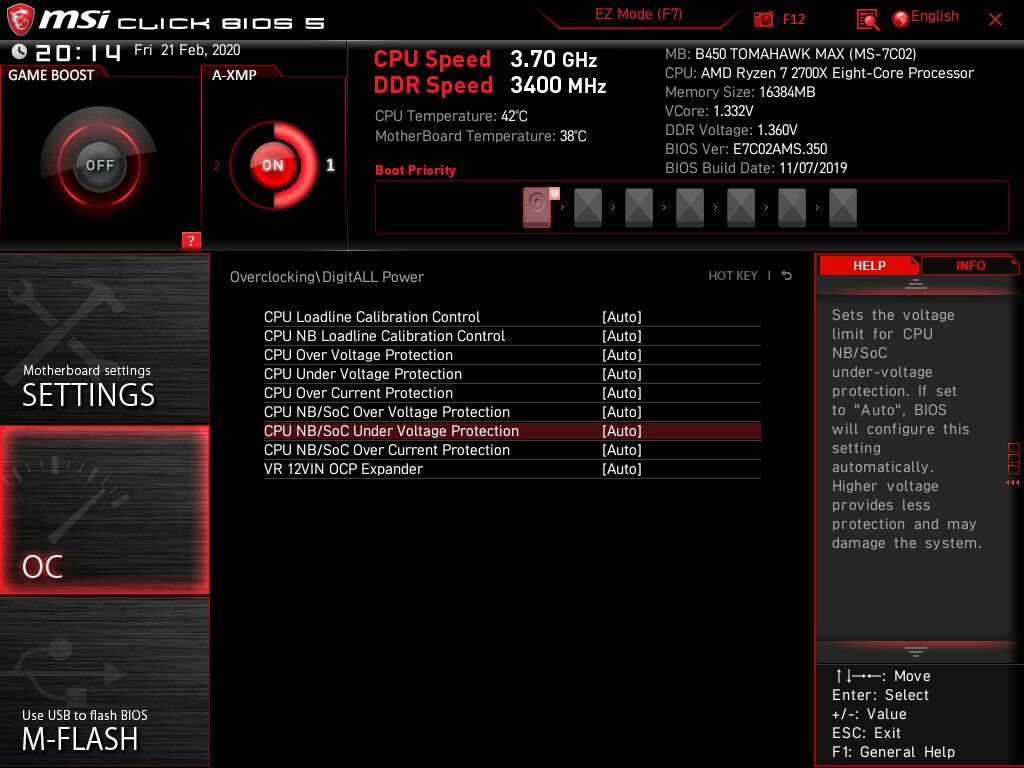Click the clock icon next to time
1024x768 pixels.
point(20,51)
